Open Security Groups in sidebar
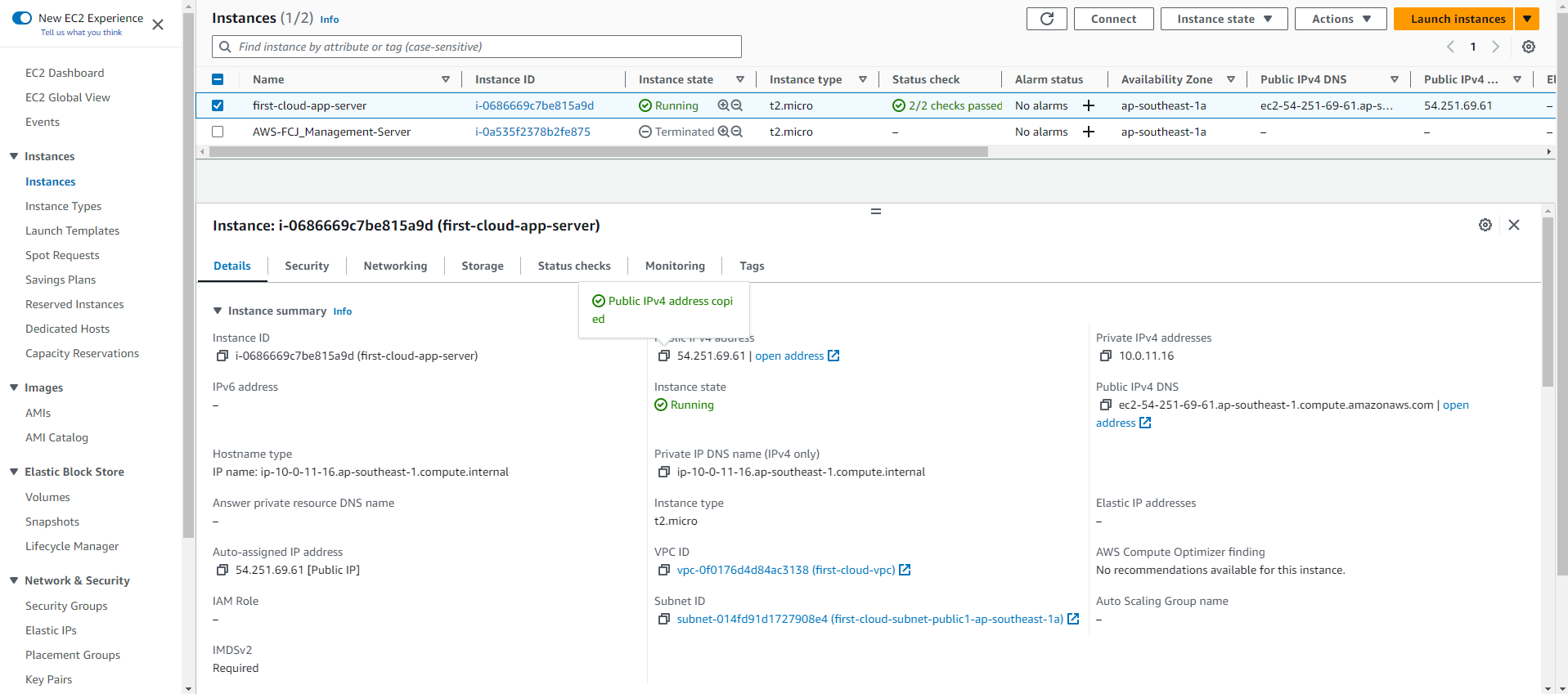The image size is (1568, 694). pos(66,606)
